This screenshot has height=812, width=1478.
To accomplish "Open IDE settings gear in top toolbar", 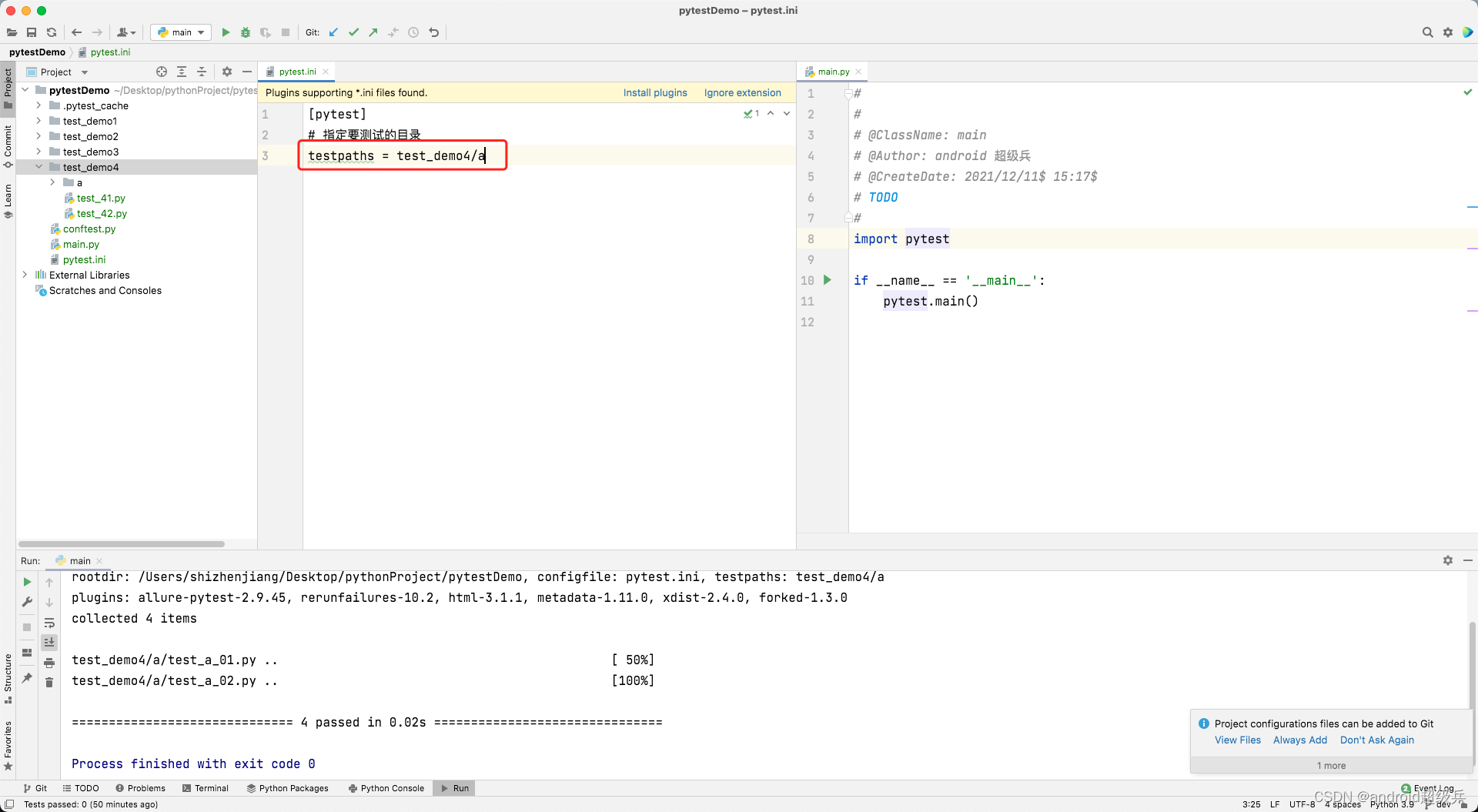I will point(1448,32).
